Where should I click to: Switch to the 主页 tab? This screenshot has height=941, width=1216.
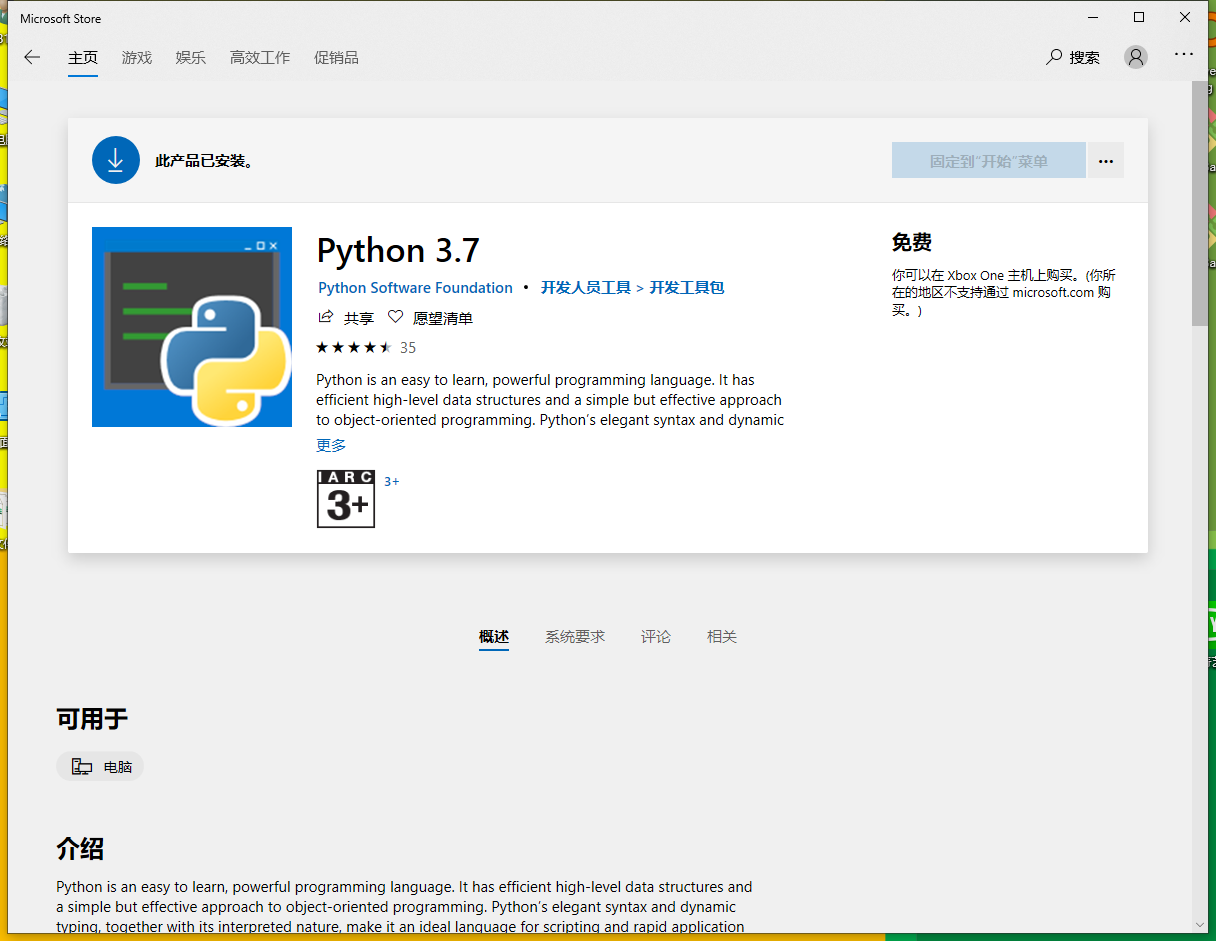tap(83, 57)
